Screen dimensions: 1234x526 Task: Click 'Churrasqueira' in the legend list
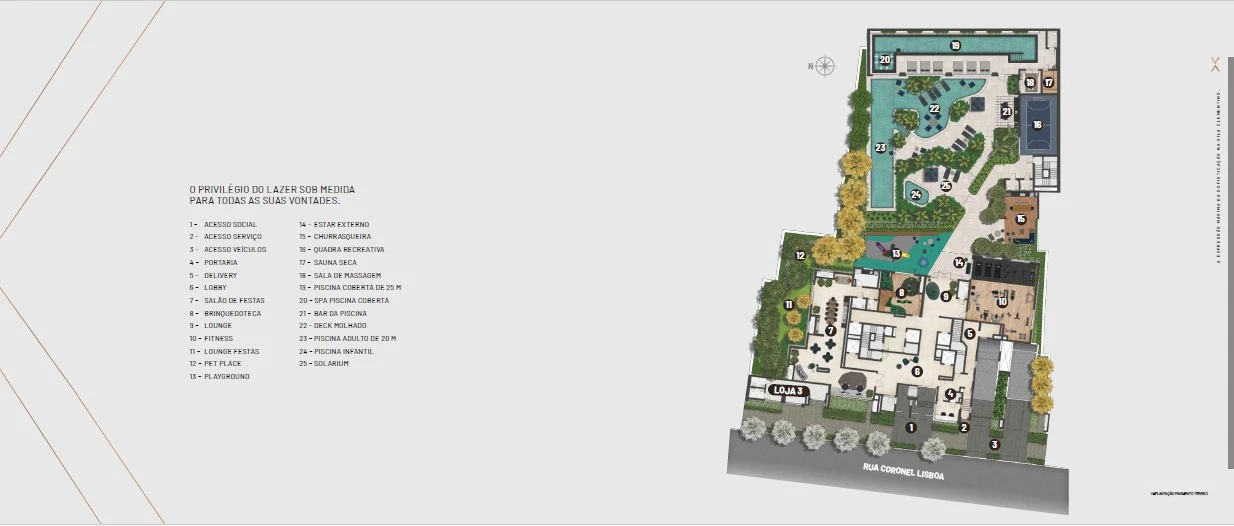[x=340, y=237]
